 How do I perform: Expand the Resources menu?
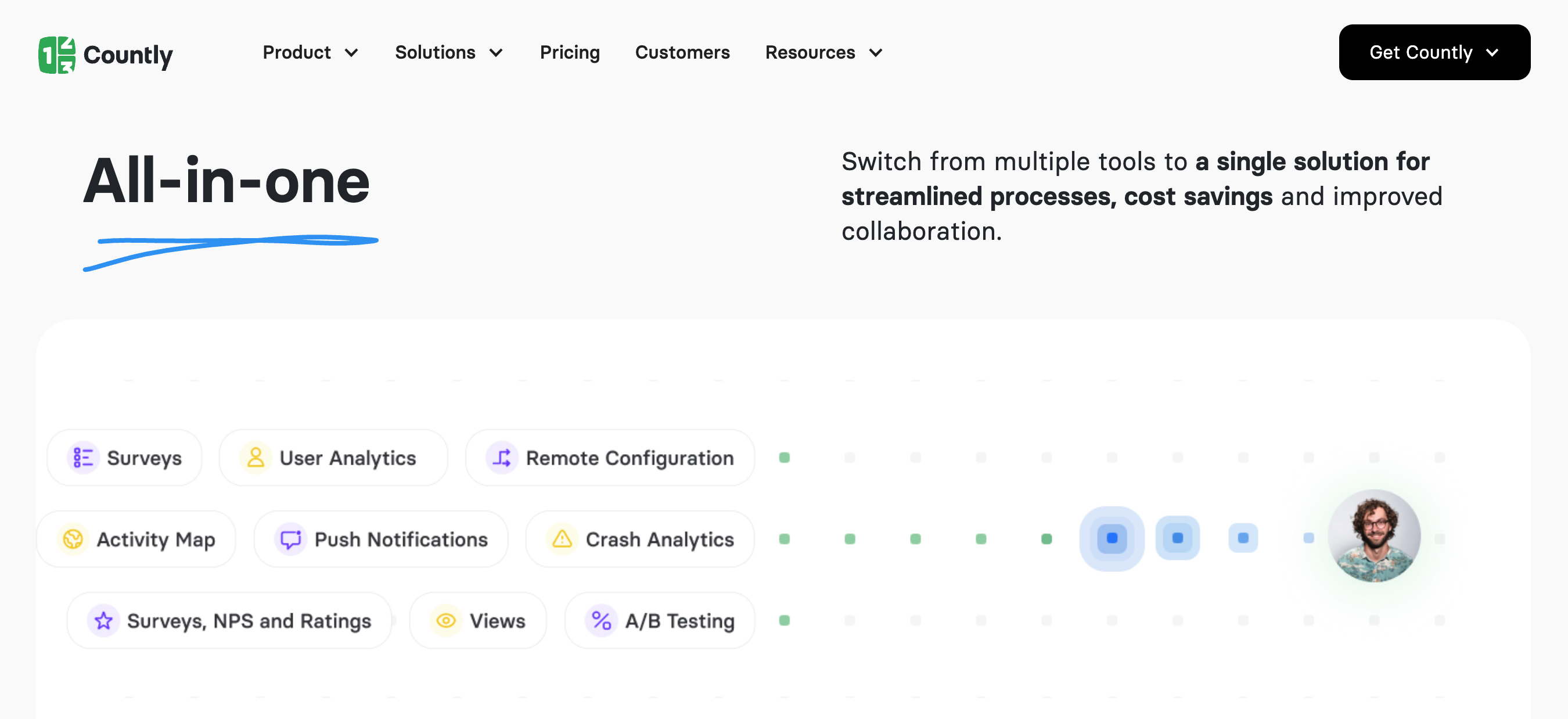pyautogui.click(x=823, y=53)
